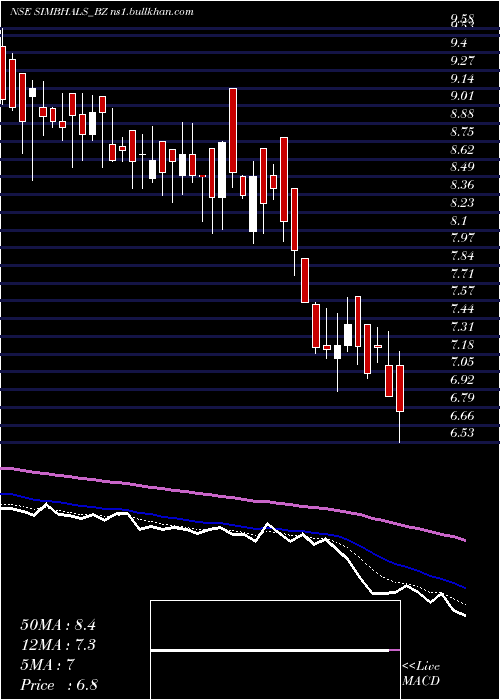Click the 9.01 price axis label
500x700 pixels.
[x=462, y=96]
